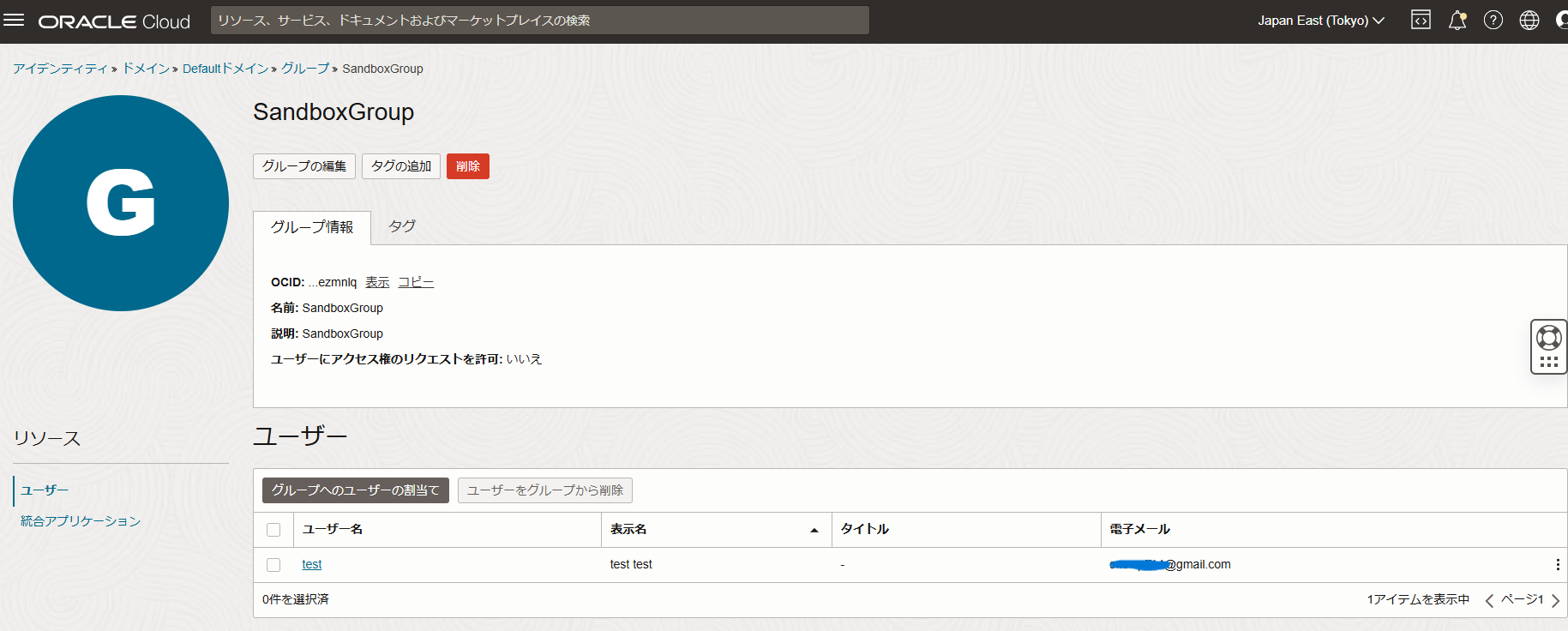
Task: Click the red 削除 button
Action: tap(468, 166)
